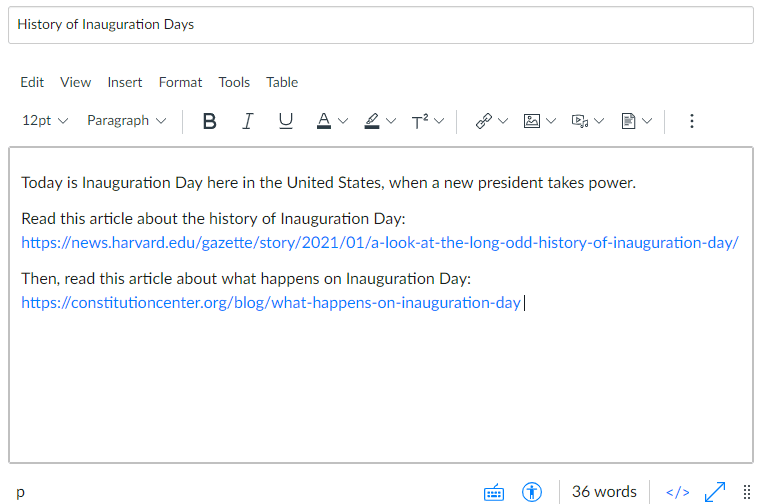Apply background highlight color with marker icon
Screen dimensions: 761x504
pyautogui.click(x=372, y=121)
